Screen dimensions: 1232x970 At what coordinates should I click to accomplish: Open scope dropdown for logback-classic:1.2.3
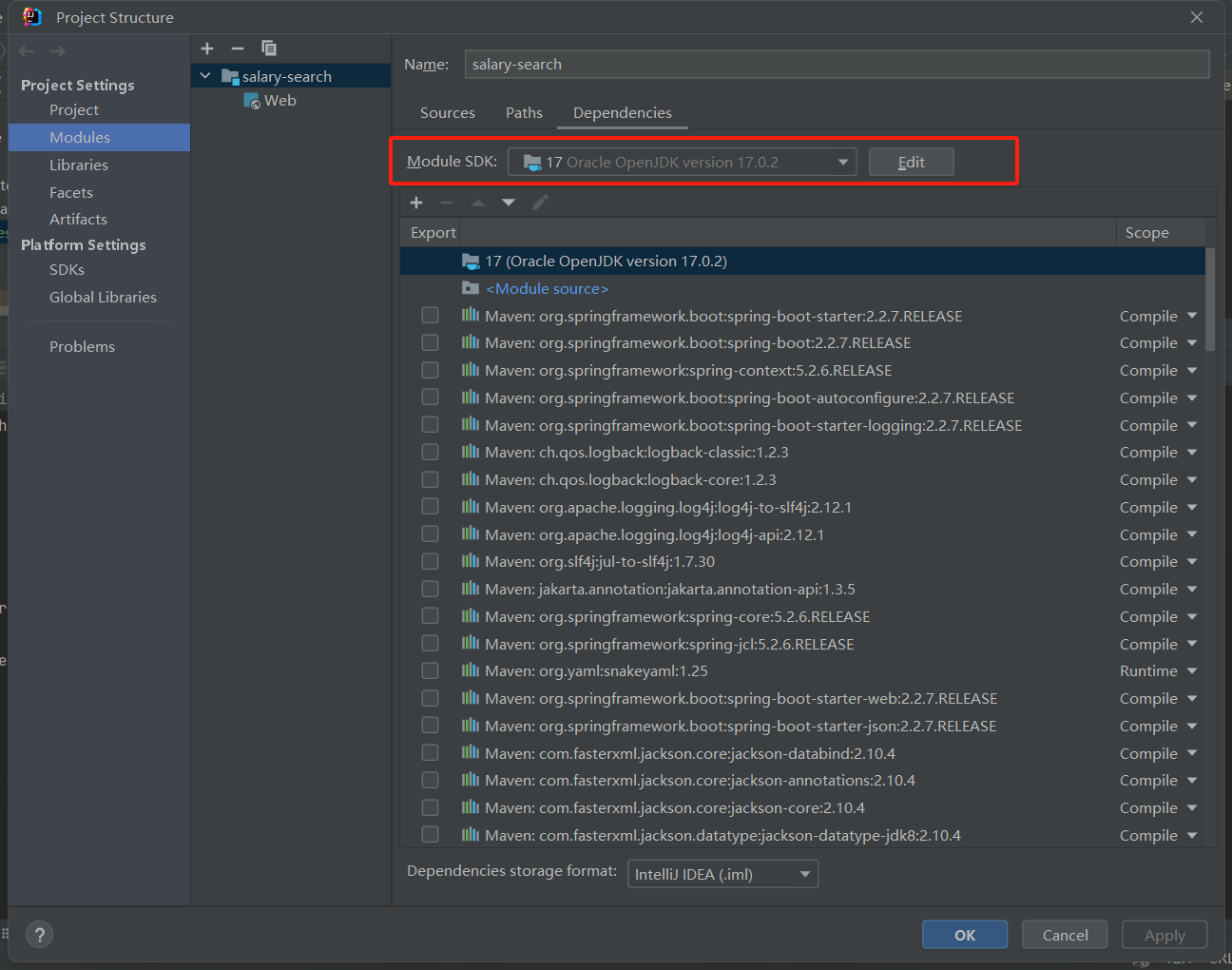[x=1192, y=452]
